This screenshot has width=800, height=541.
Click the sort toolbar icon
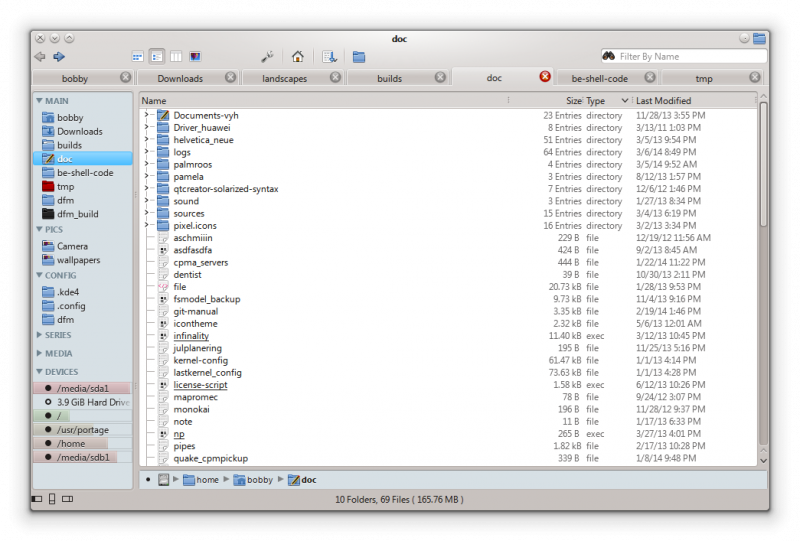(329, 57)
